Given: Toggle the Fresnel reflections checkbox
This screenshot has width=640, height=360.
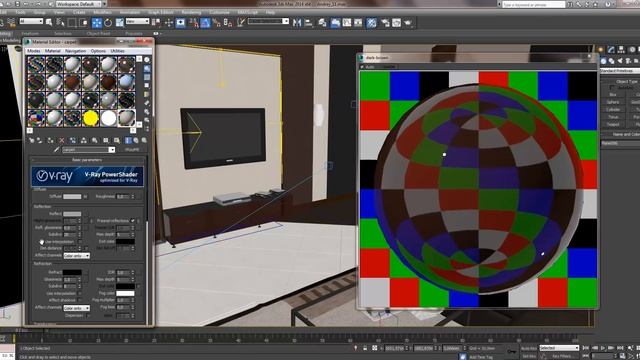Looking at the screenshot, I should pos(133,220).
